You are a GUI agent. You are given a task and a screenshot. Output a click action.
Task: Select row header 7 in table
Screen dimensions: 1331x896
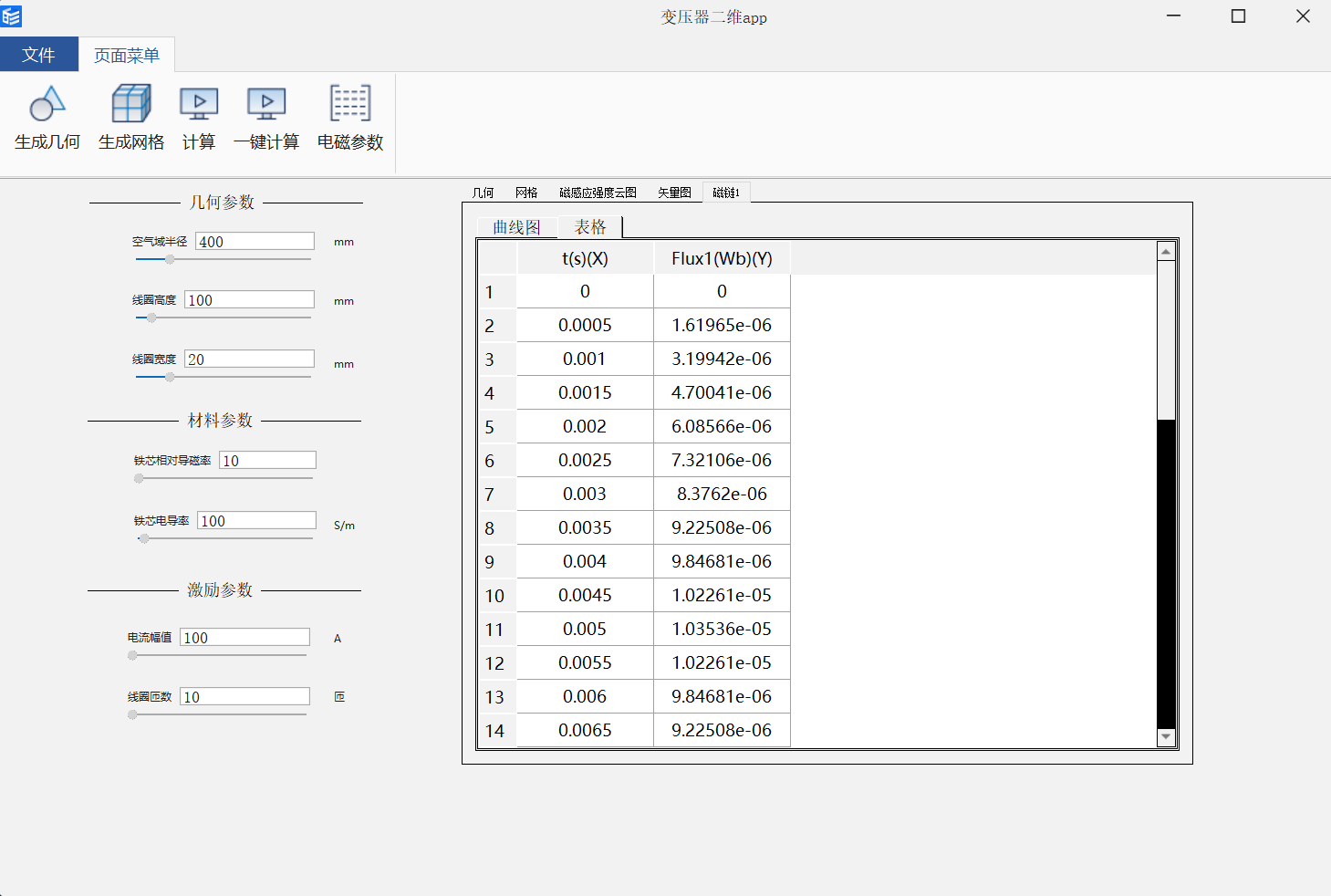pos(498,495)
